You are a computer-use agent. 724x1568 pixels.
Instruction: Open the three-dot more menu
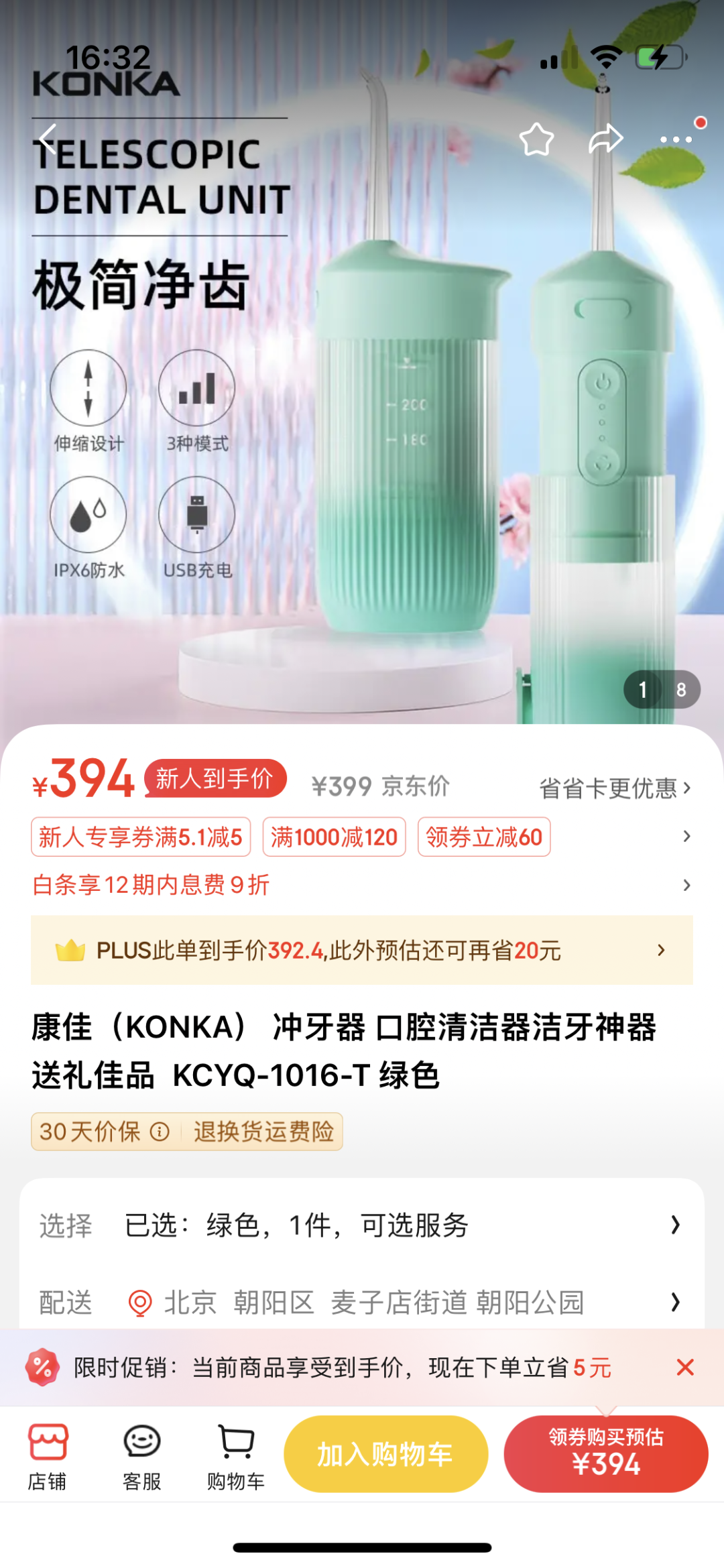(676, 139)
